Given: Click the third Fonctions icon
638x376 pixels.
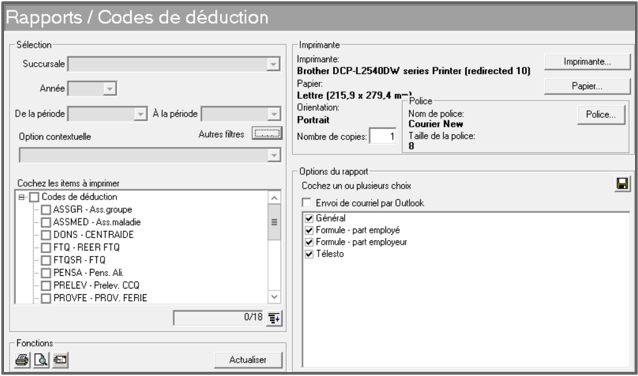Looking at the screenshot, I should click(x=60, y=360).
